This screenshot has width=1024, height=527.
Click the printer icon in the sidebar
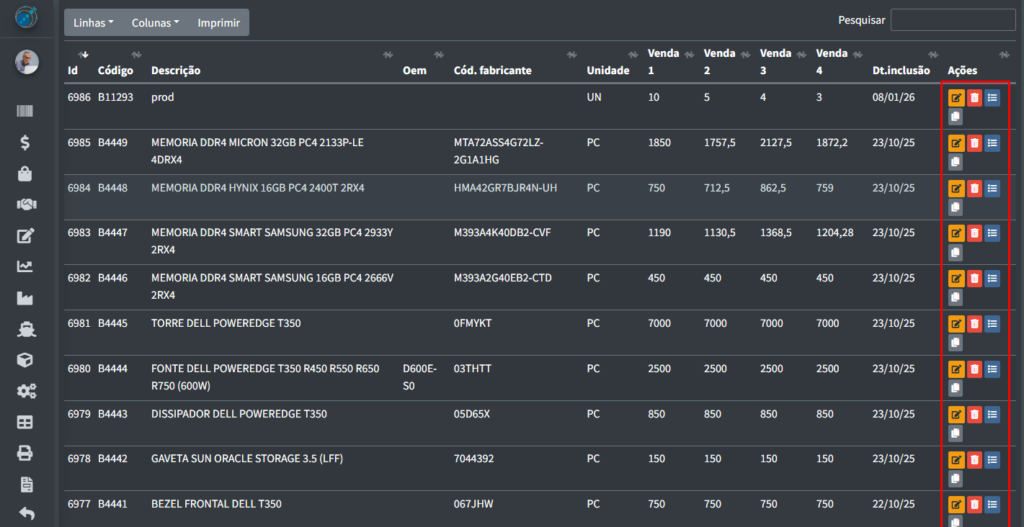pyautogui.click(x=26, y=453)
